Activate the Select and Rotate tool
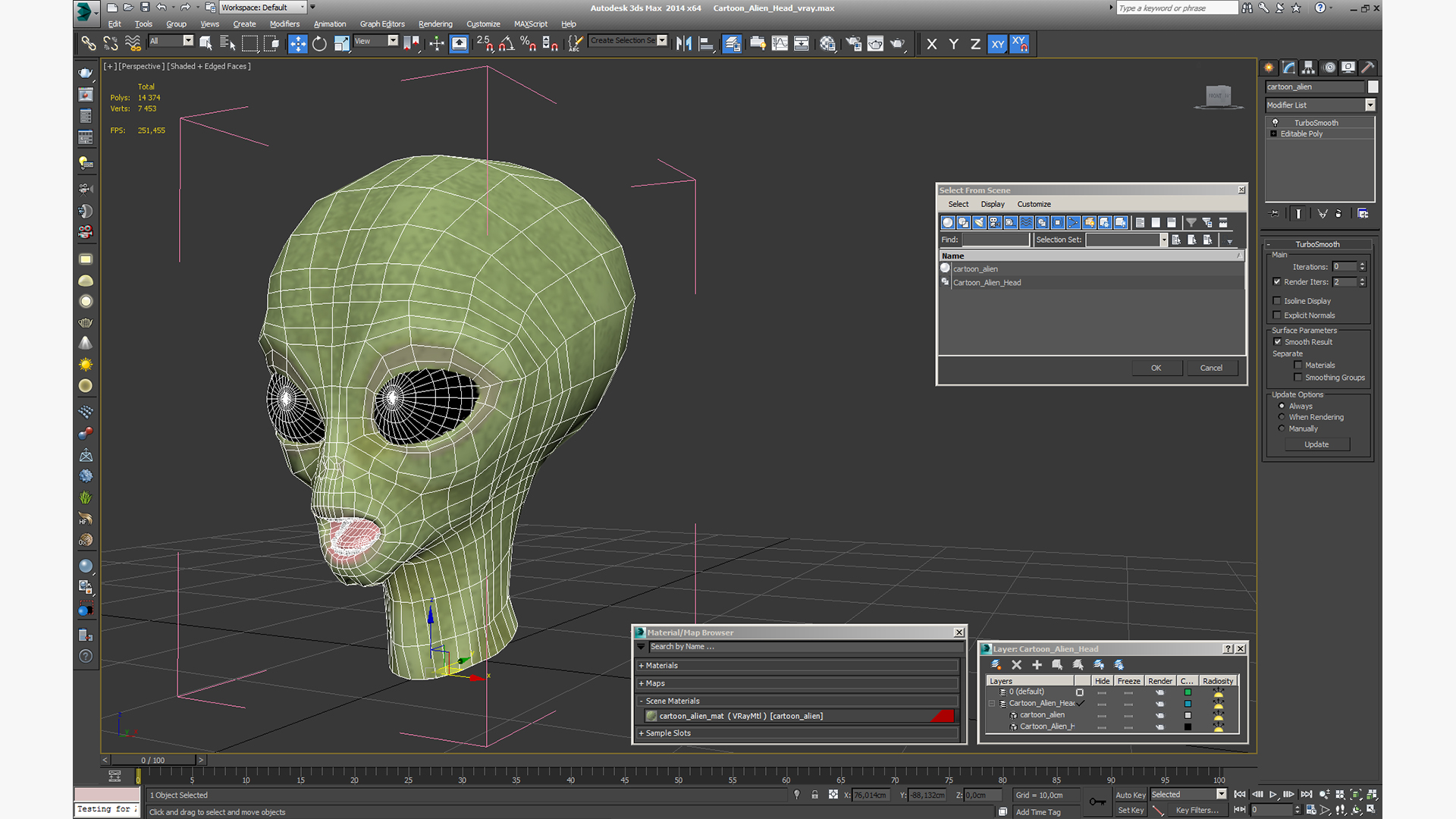Image resolution: width=1456 pixels, height=819 pixels. pyautogui.click(x=319, y=43)
